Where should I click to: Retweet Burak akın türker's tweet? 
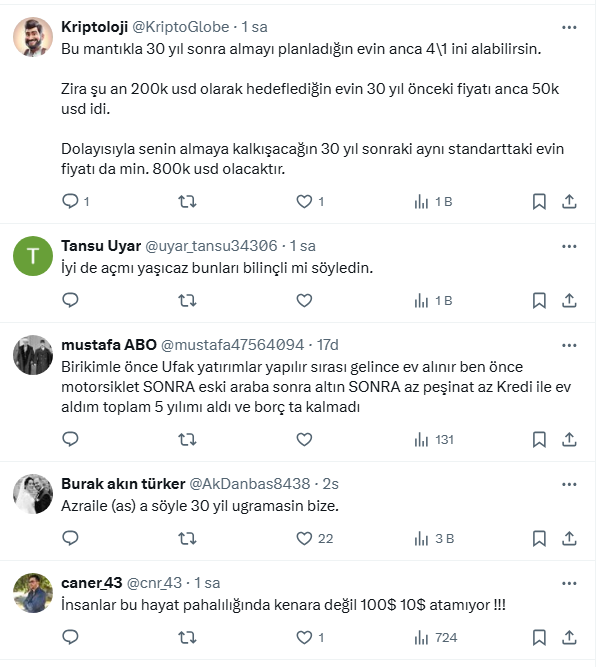(x=187, y=538)
